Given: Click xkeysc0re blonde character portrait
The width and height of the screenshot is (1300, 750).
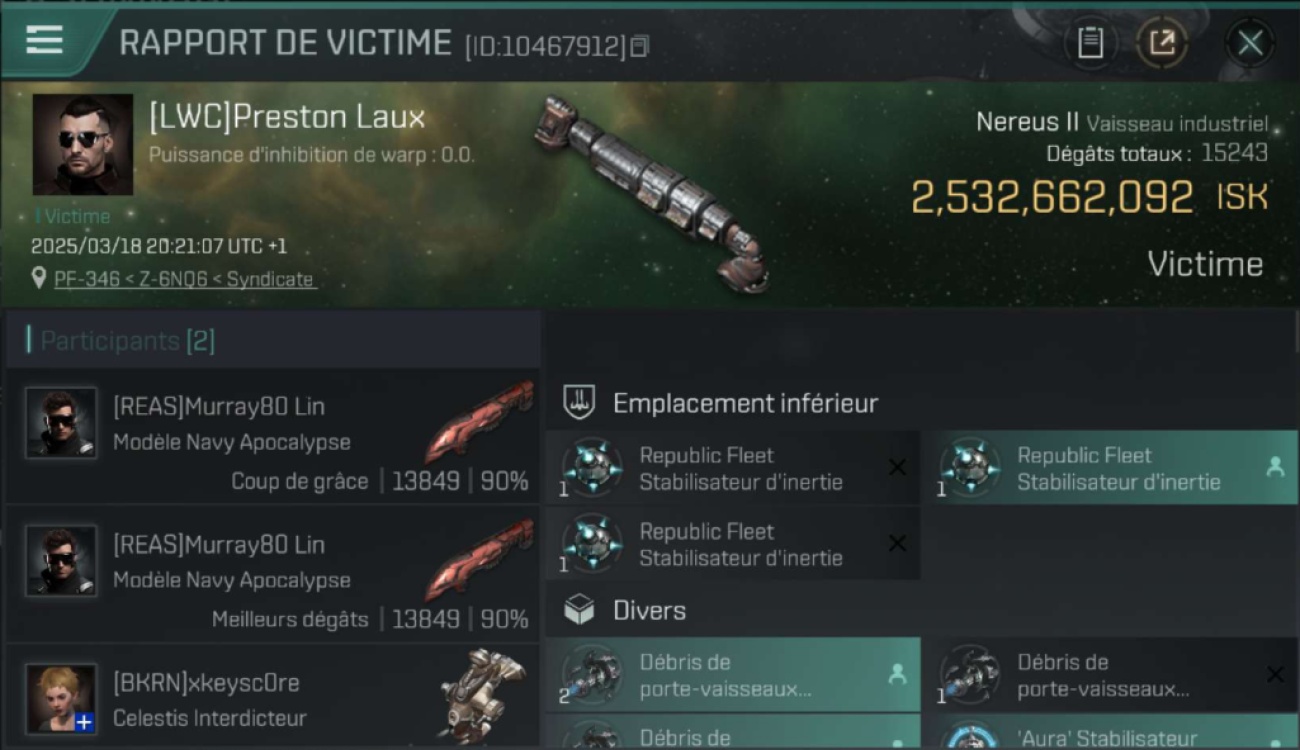Looking at the screenshot, I should click(x=61, y=698).
